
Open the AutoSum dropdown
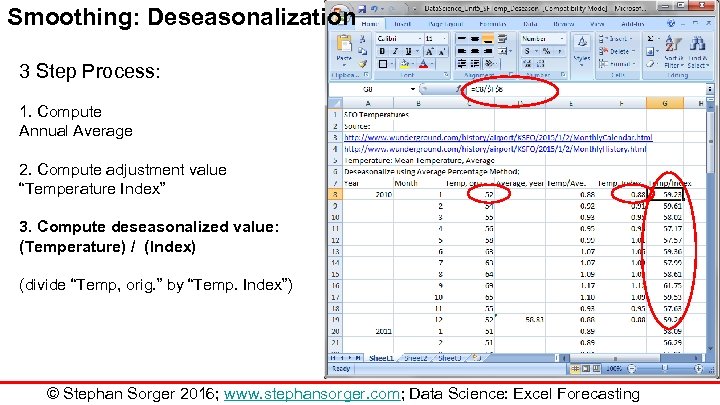658,39
